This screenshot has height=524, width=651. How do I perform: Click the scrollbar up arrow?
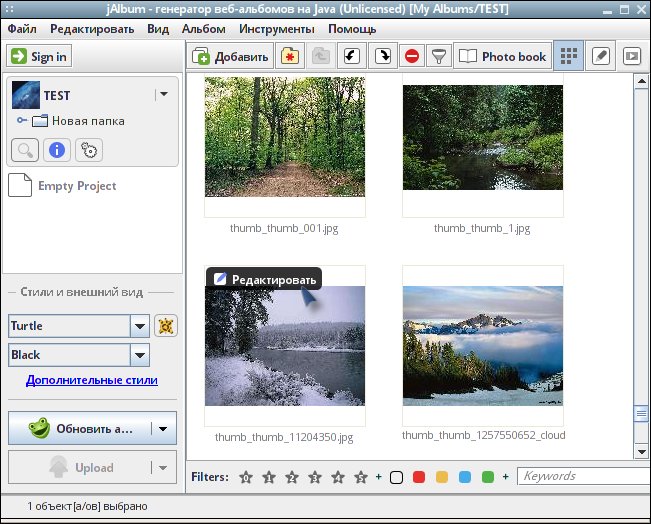641,81
